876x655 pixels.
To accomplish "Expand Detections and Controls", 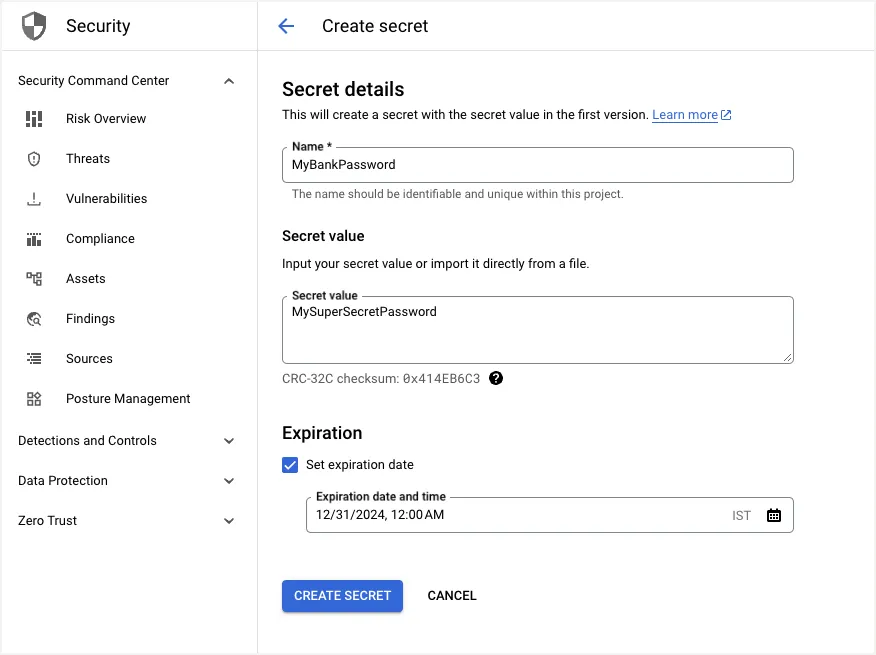I will tap(229, 440).
